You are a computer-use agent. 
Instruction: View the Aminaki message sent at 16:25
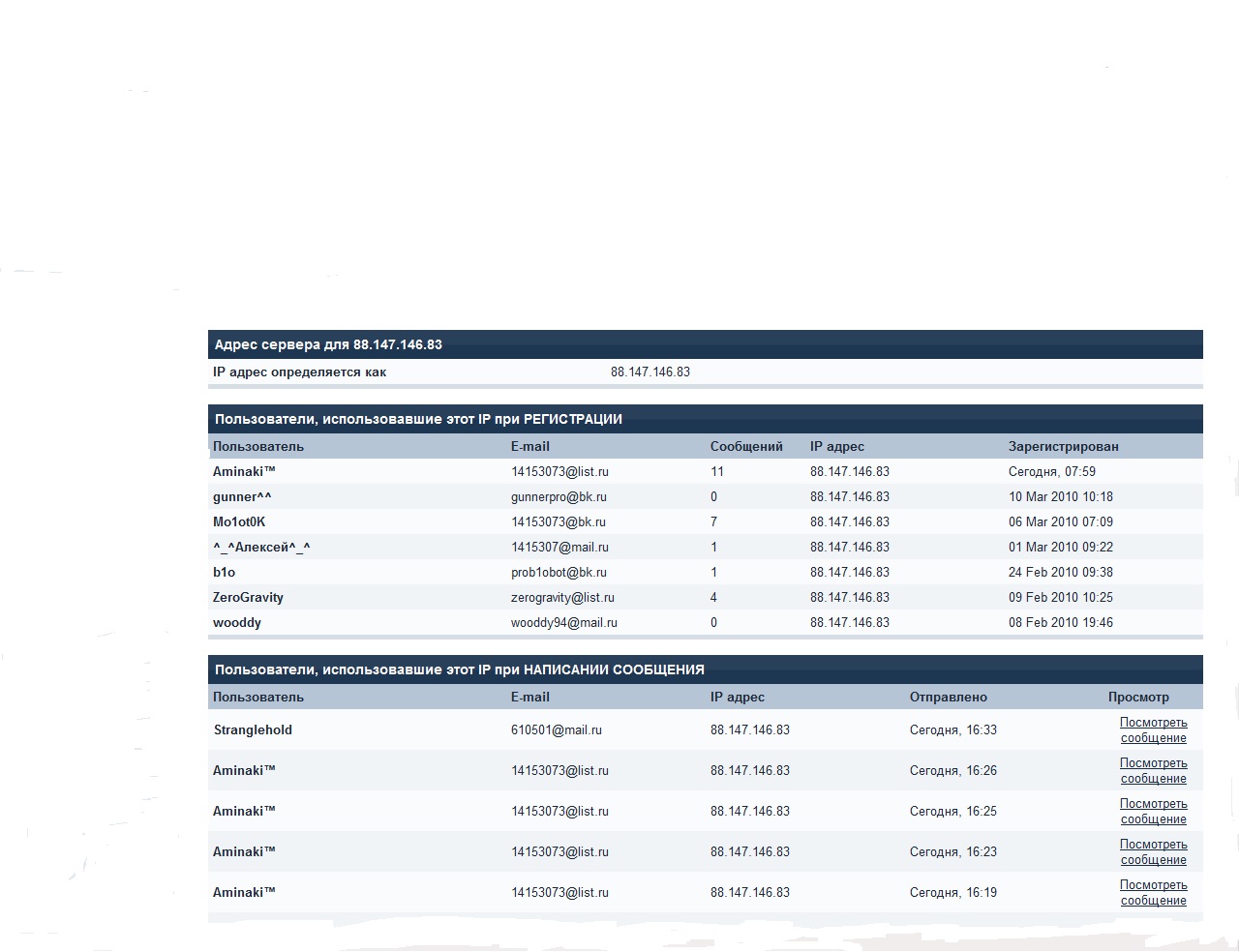click(x=1153, y=812)
